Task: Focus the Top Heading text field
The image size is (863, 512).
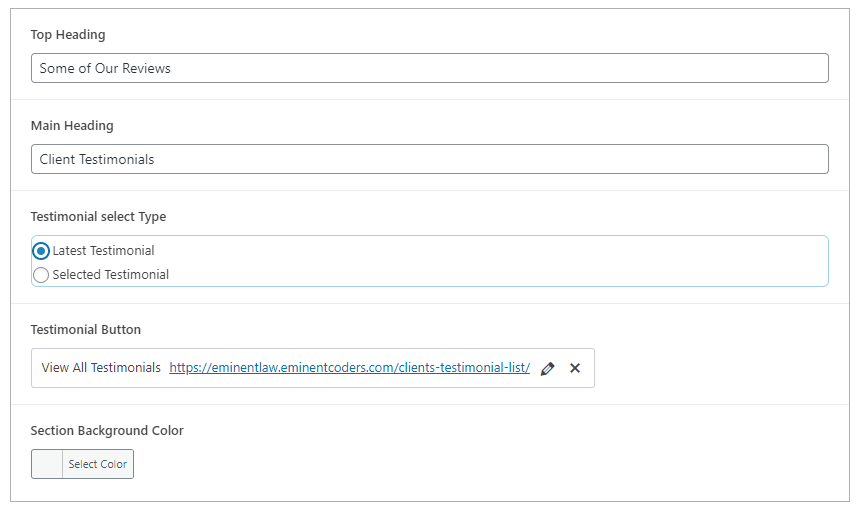Action: [x=430, y=68]
